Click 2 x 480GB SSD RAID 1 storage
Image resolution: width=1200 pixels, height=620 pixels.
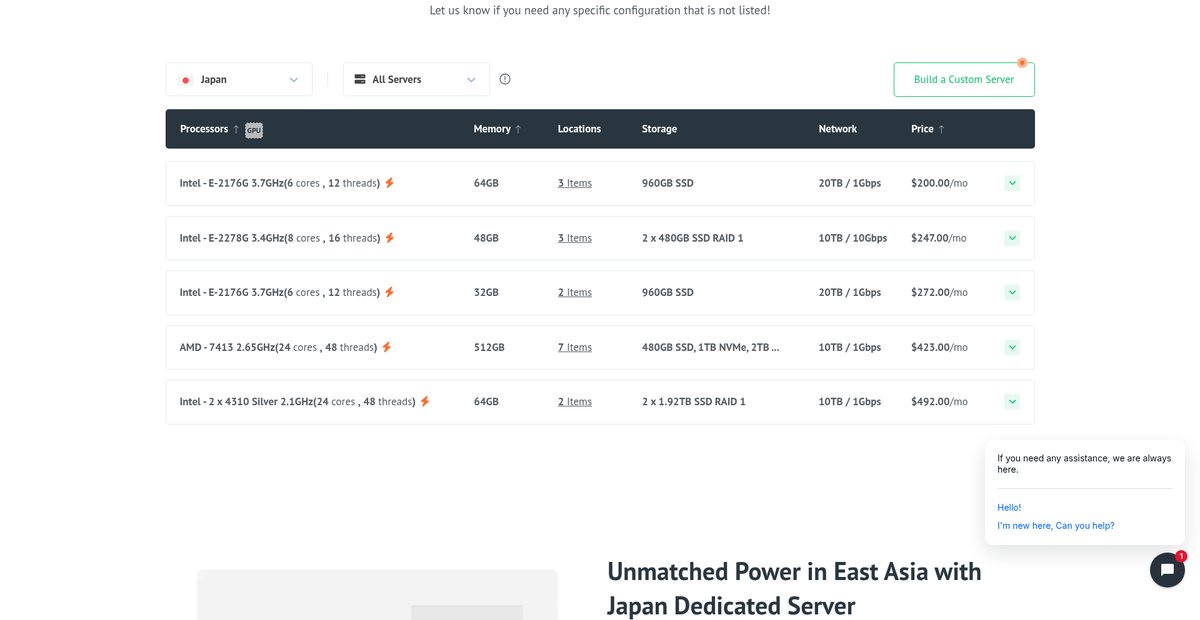[692, 238]
